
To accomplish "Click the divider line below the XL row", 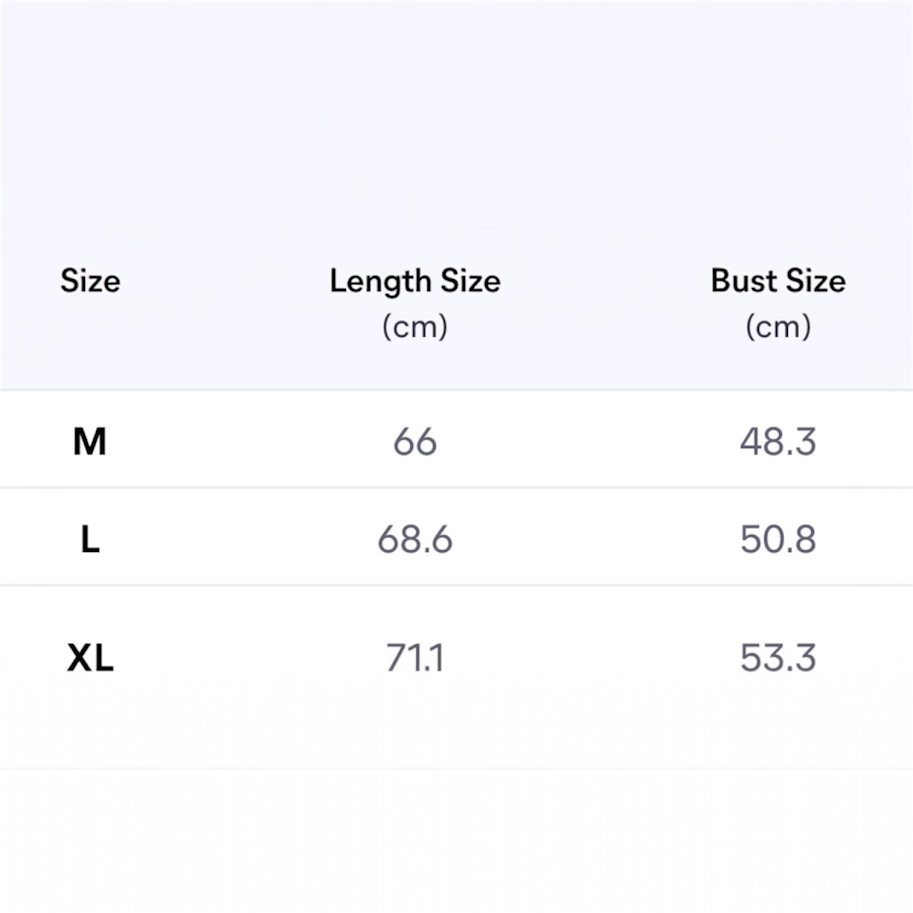I will pos(456,768).
